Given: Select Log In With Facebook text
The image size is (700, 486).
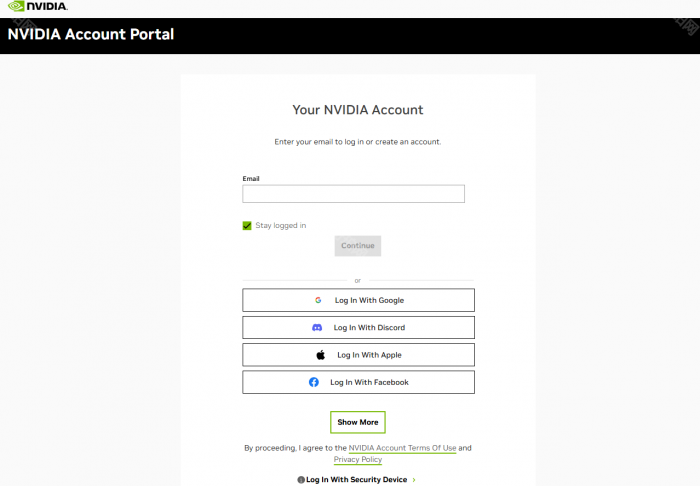Looking at the screenshot, I should point(369,382).
